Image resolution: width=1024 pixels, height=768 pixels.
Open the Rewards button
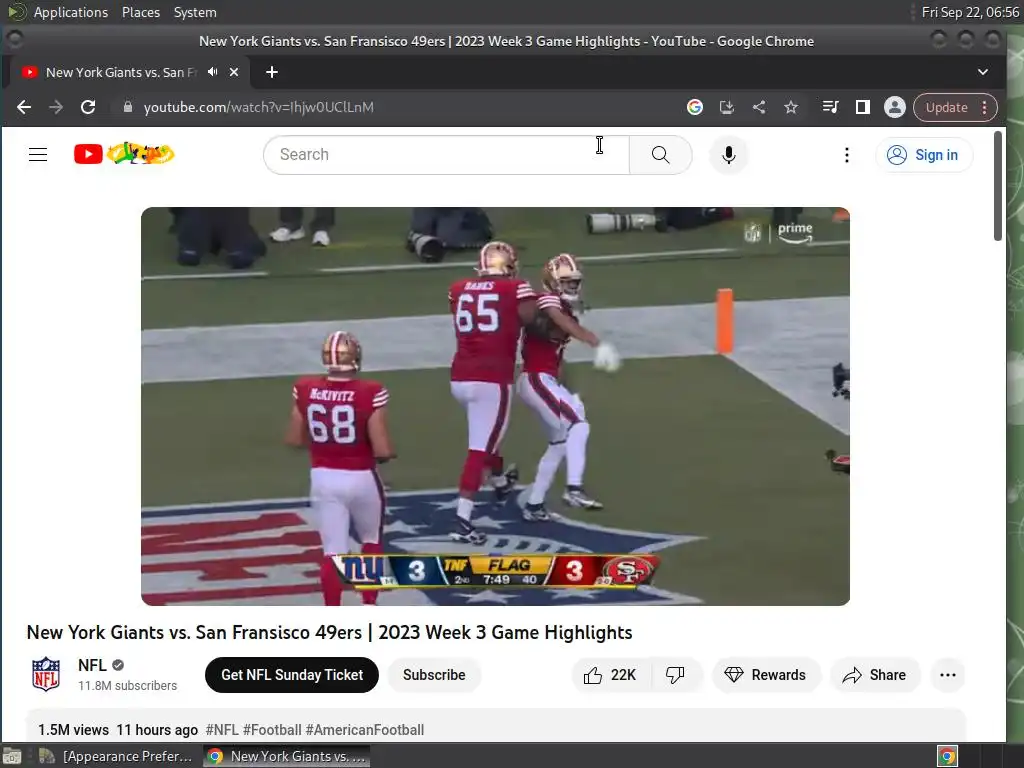click(x=766, y=675)
